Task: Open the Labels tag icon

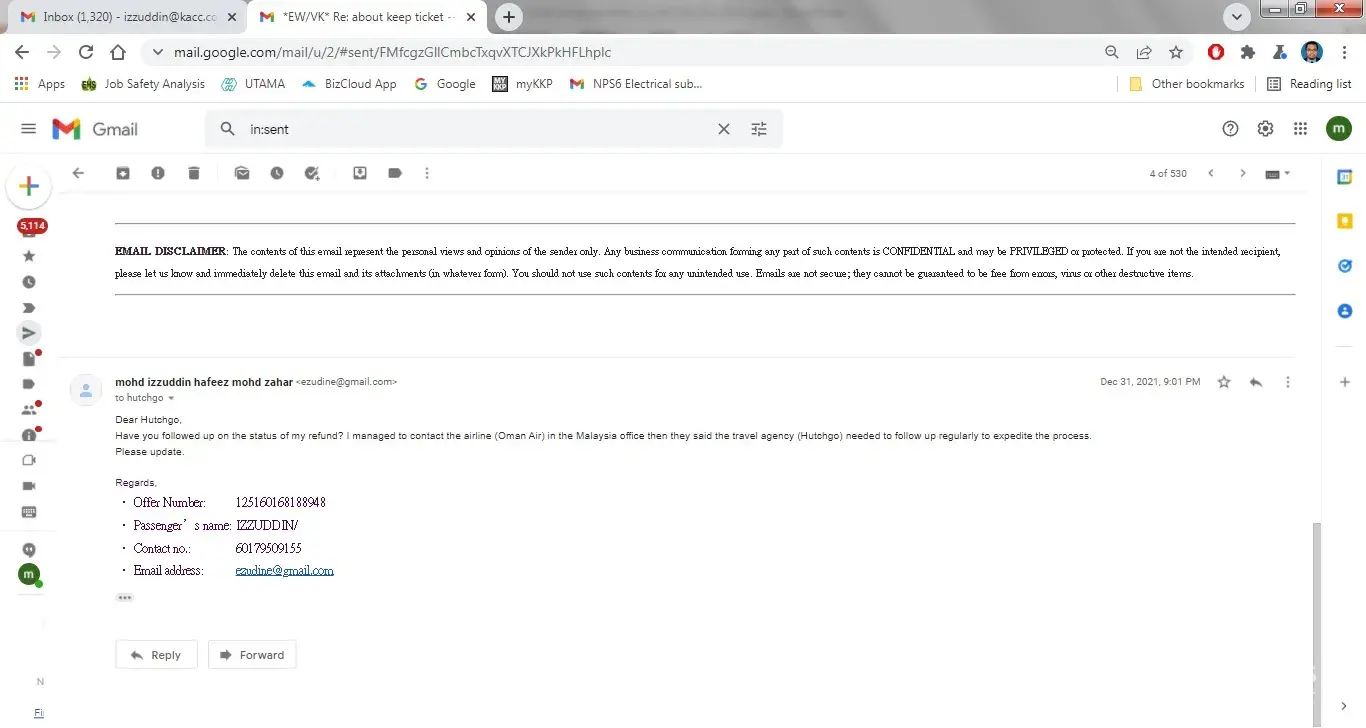Action: coord(395,173)
